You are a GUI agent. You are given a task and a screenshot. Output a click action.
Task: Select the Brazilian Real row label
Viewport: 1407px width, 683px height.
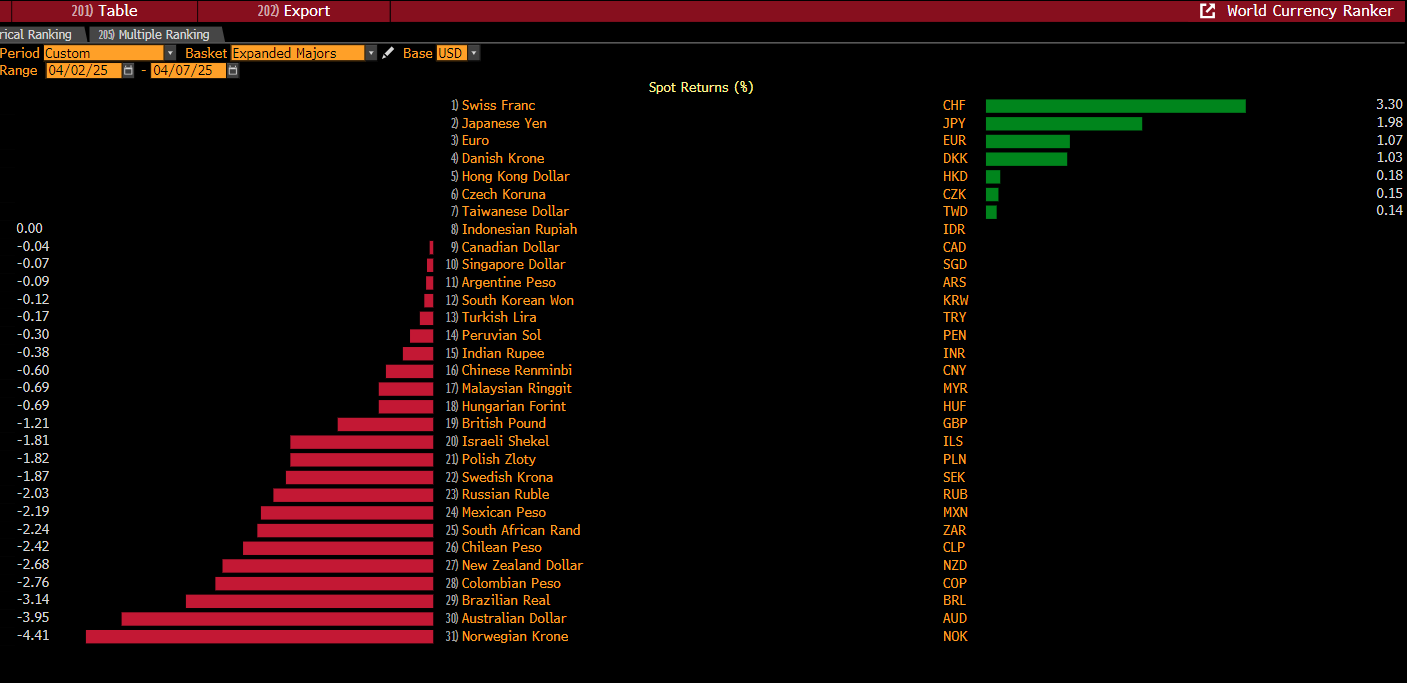505,601
